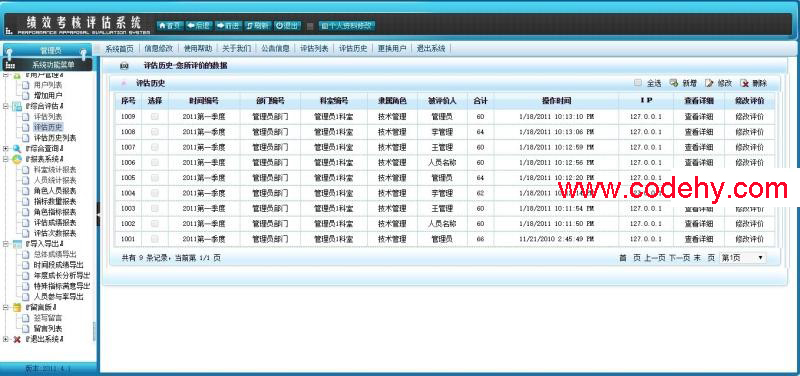
Task: Open the 公告信息 menu item
Action: (275, 48)
